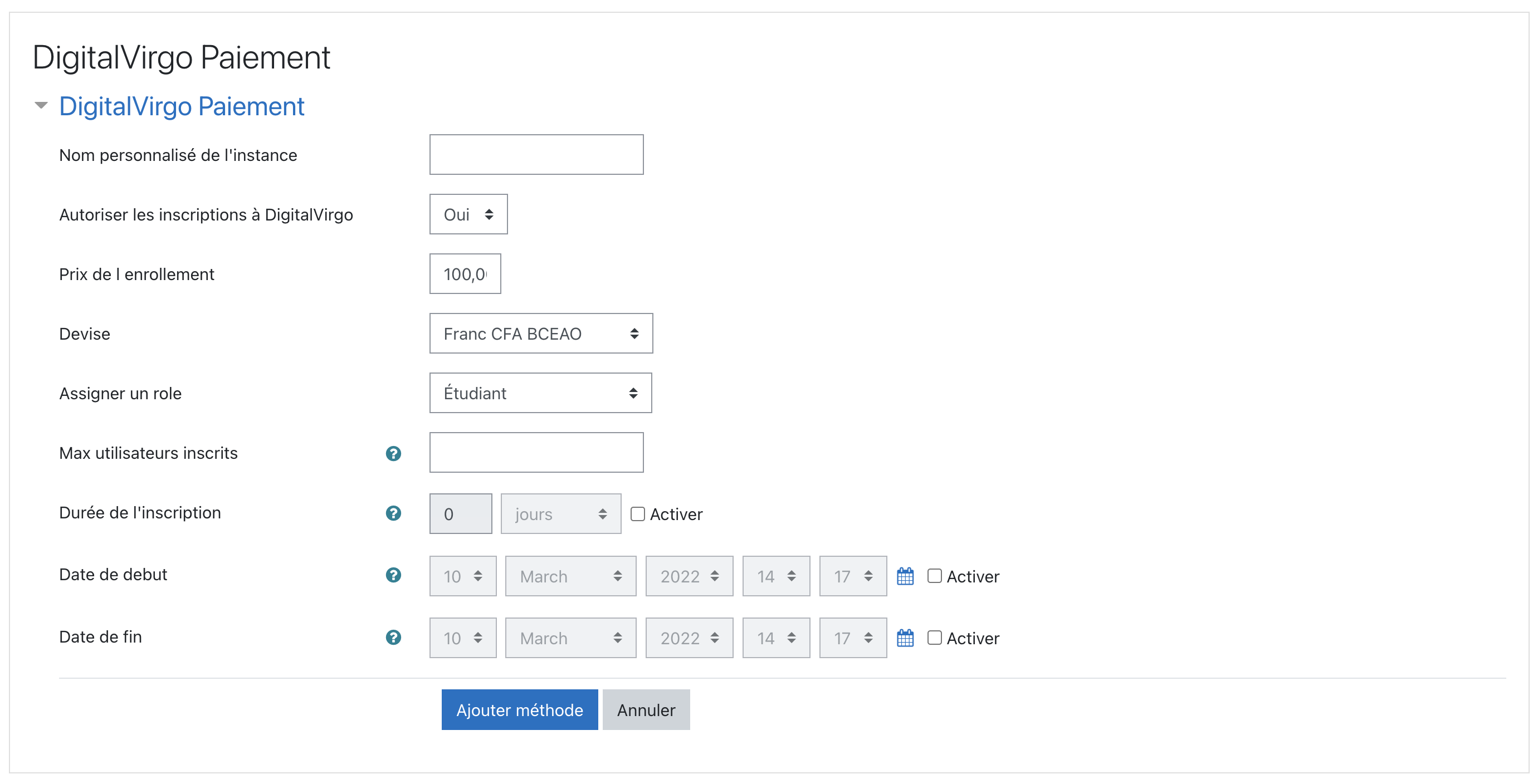Screen dimensions: 1533x784
Task: Click the Nom personnalisé de l'instance field
Action: 536,155
